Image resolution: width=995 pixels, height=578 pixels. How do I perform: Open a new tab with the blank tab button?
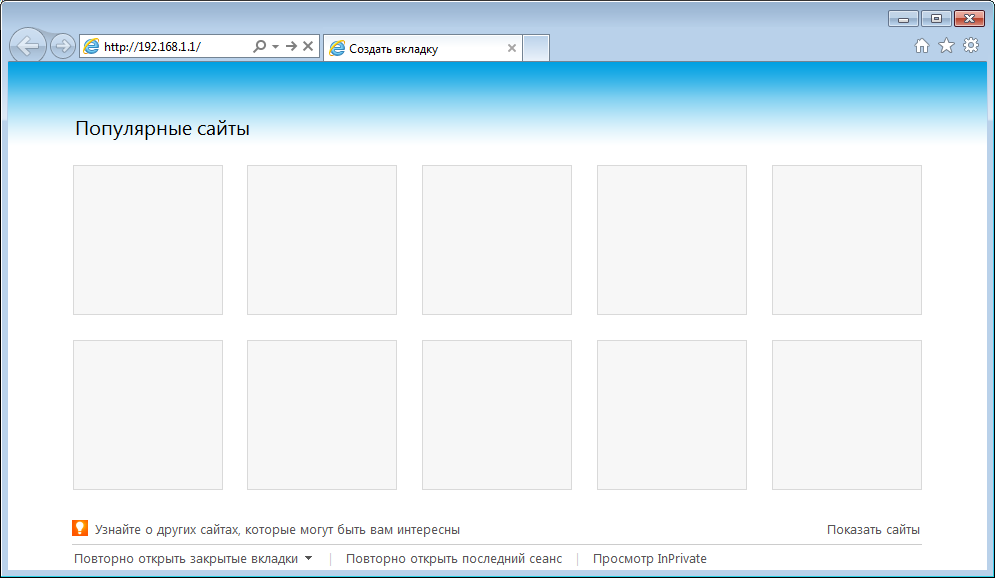tap(536, 48)
